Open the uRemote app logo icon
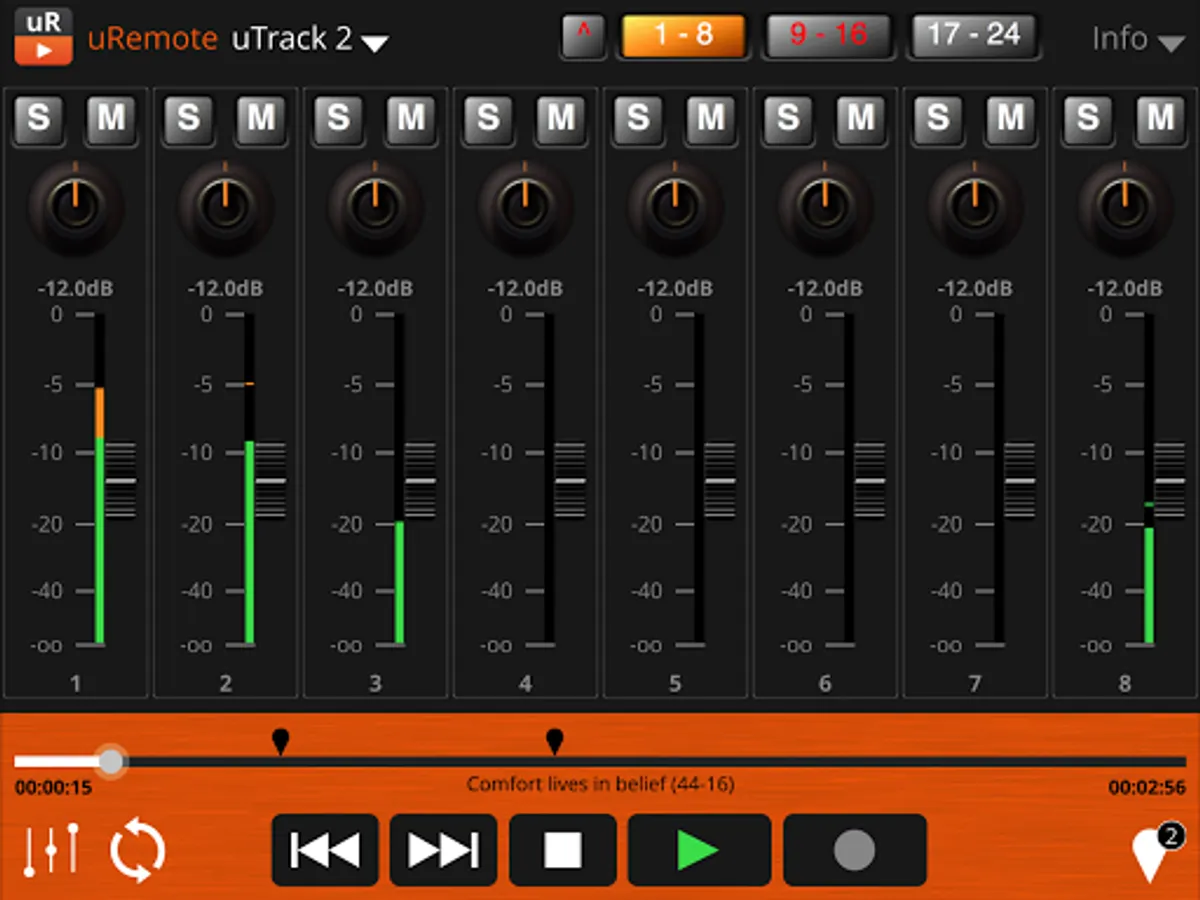 coord(44,37)
